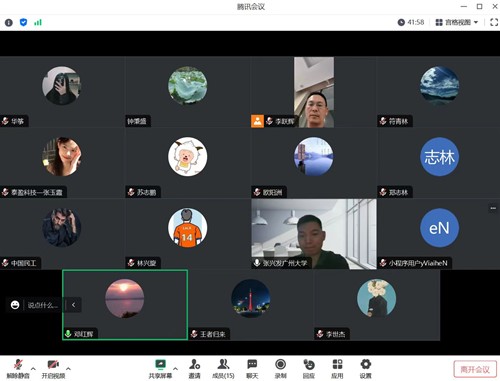Start recording with the 录制 icon
Screen dimensions: 500x381
pyautogui.click(x=281, y=369)
